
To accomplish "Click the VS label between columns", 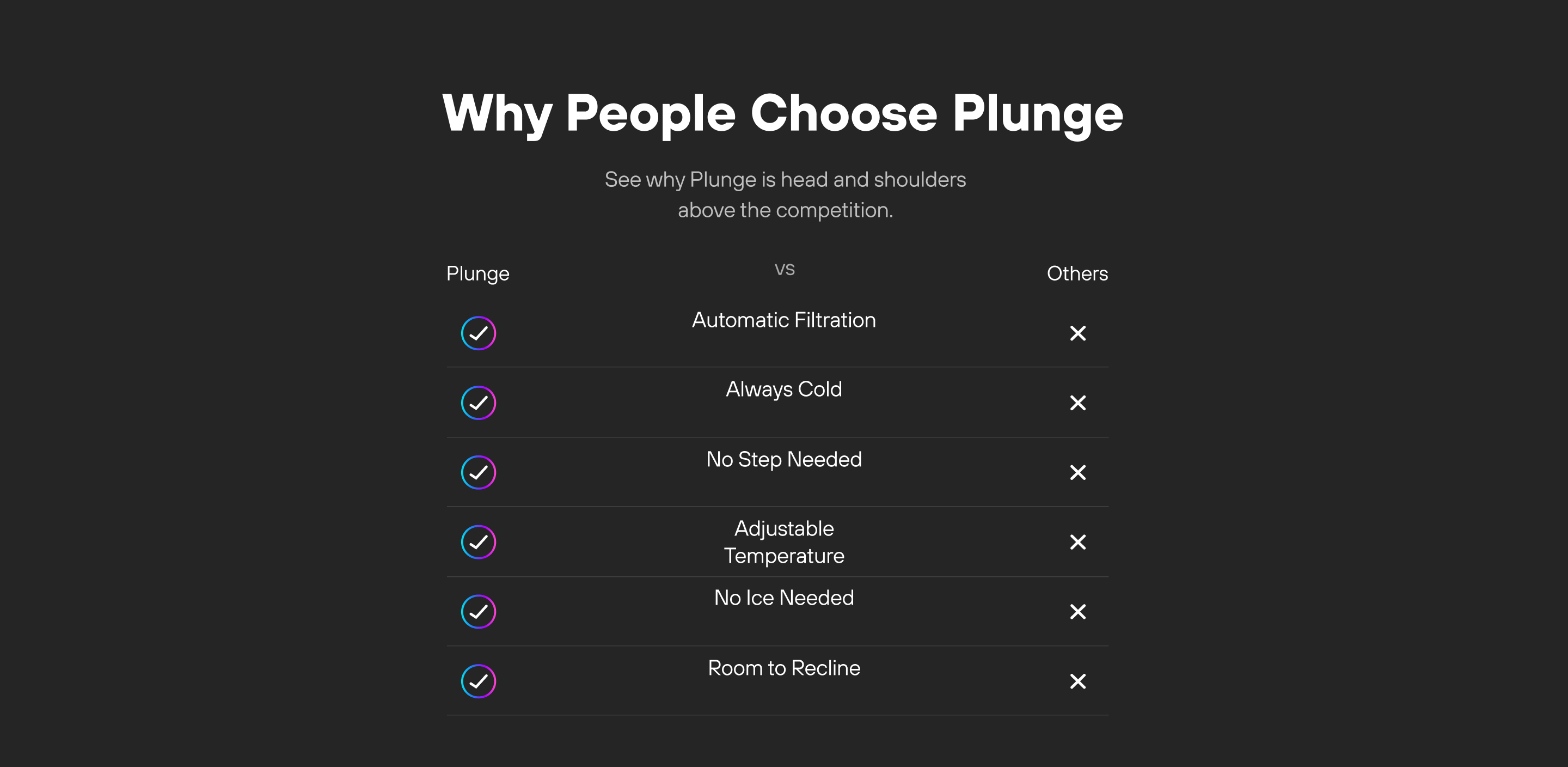I will [785, 269].
